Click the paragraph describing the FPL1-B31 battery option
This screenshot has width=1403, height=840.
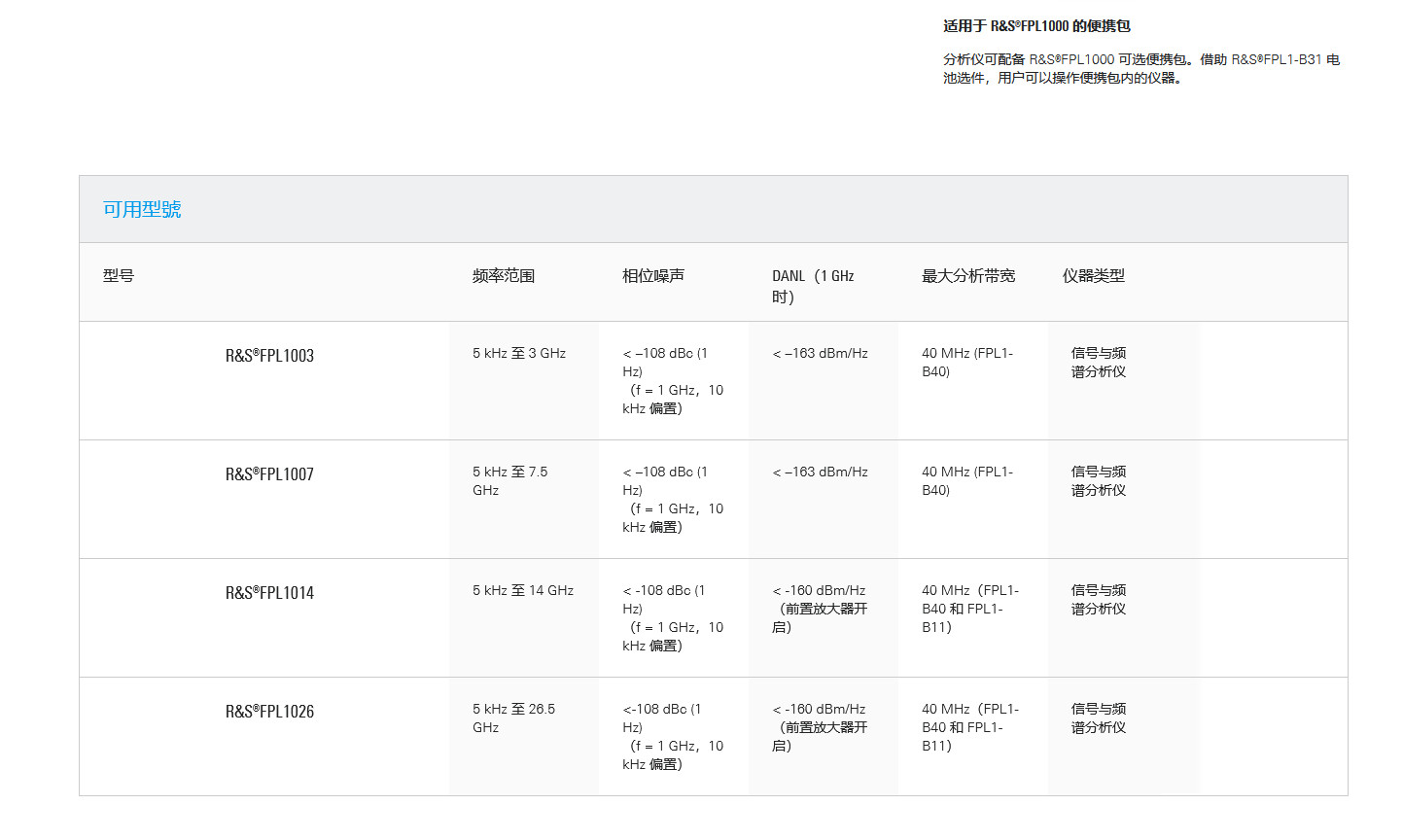pyautogui.click(x=1140, y=69)
